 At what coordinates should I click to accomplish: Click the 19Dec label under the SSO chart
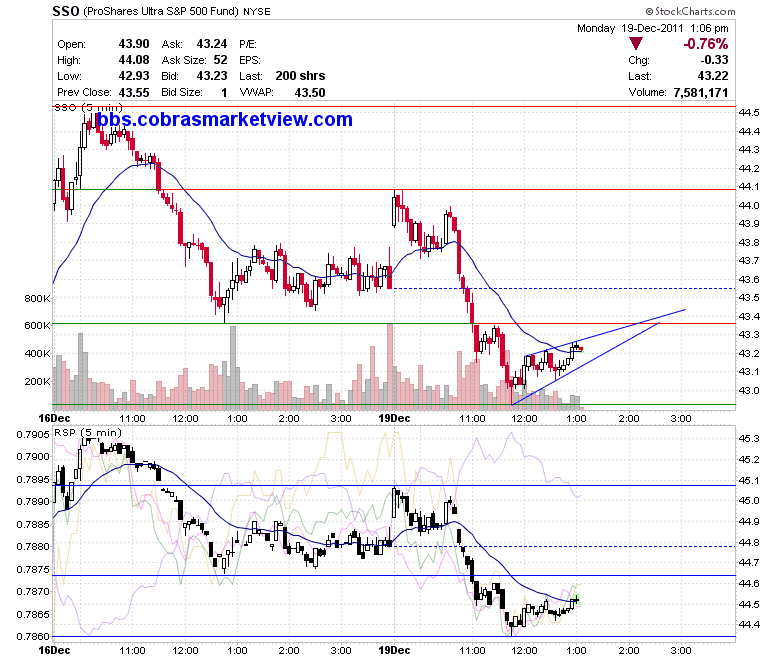pos(394,418)
